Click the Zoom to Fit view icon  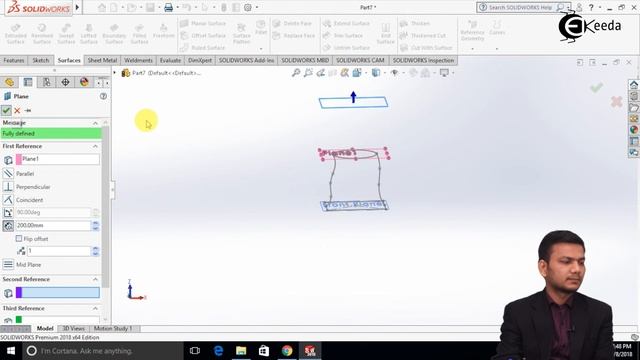coord(296,73)
